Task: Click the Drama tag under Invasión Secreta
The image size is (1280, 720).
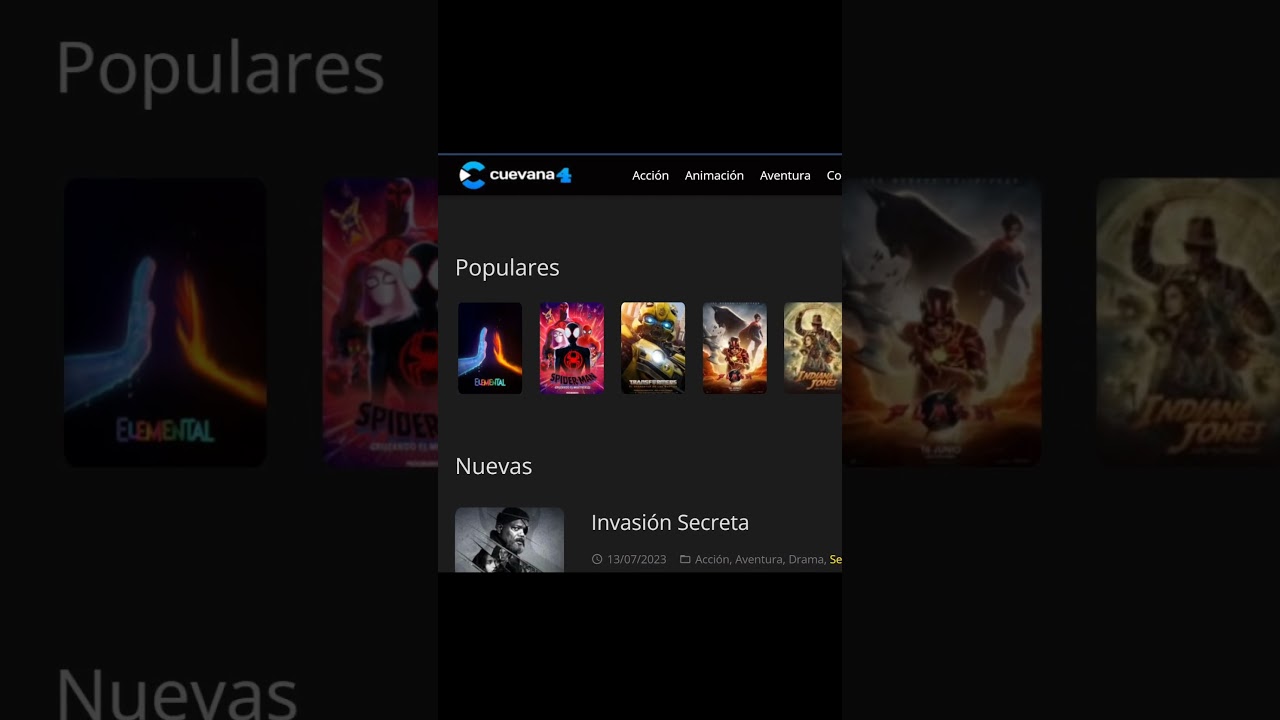Action: tap(806, 559)
